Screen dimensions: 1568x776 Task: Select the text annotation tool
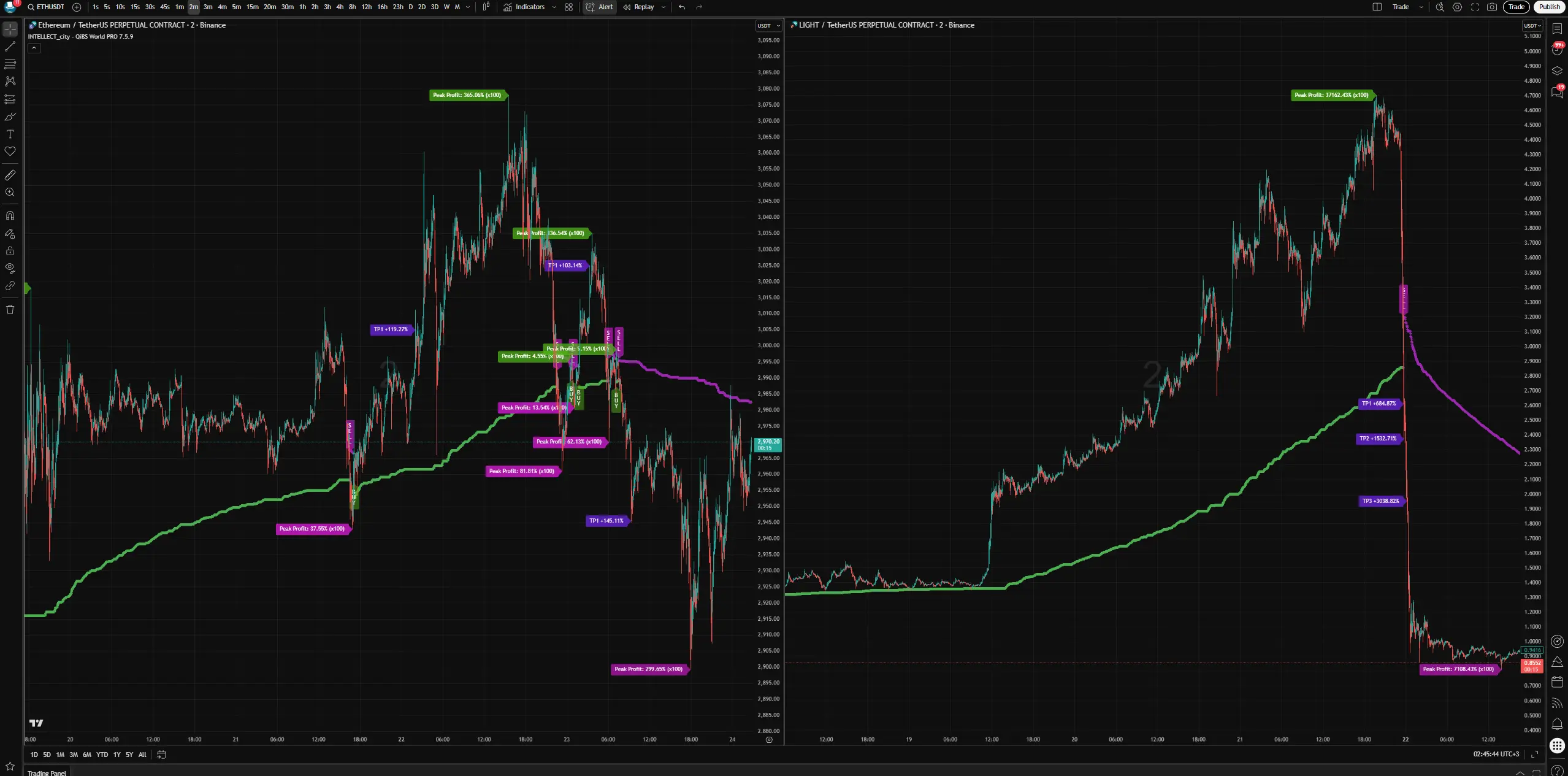[10, 134]
